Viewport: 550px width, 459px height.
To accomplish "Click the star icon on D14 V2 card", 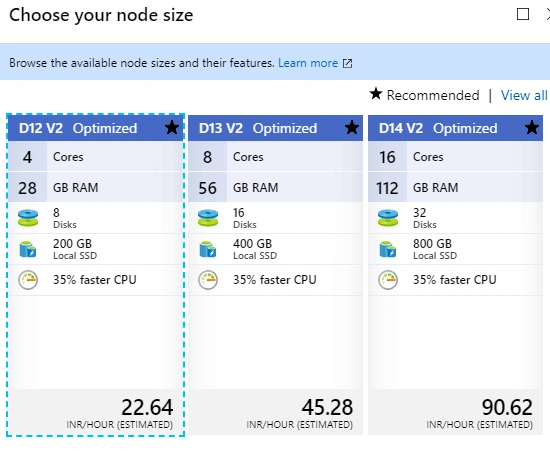I will point(532,128).
